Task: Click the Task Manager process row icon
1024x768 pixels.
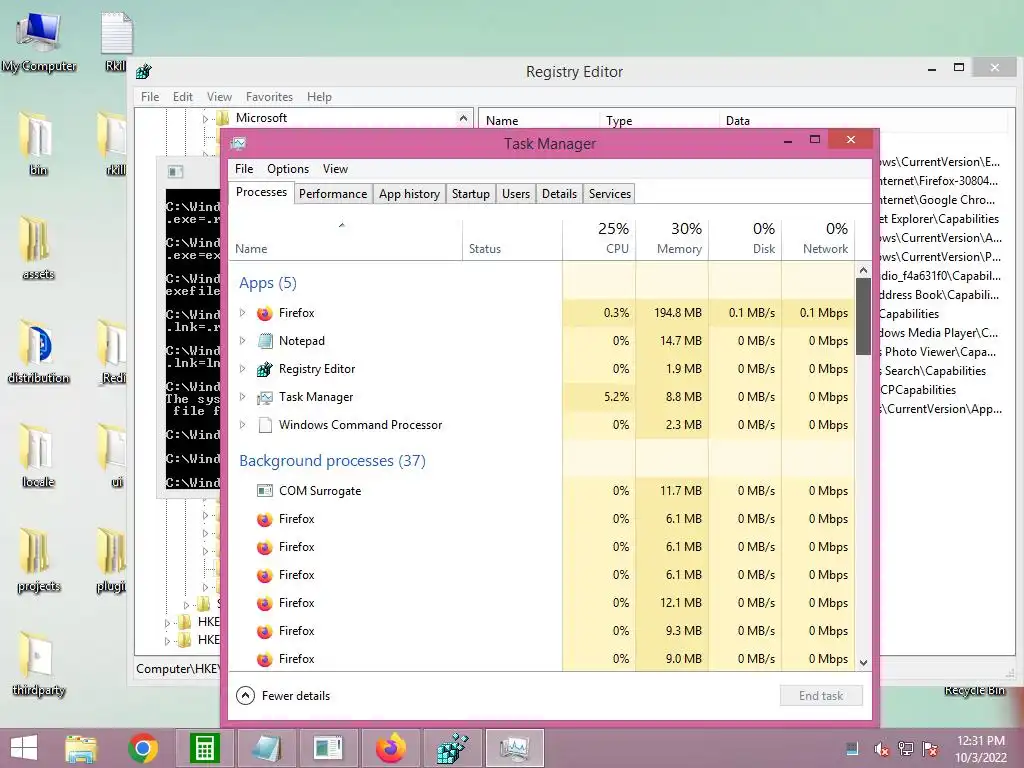Action: 264,397
